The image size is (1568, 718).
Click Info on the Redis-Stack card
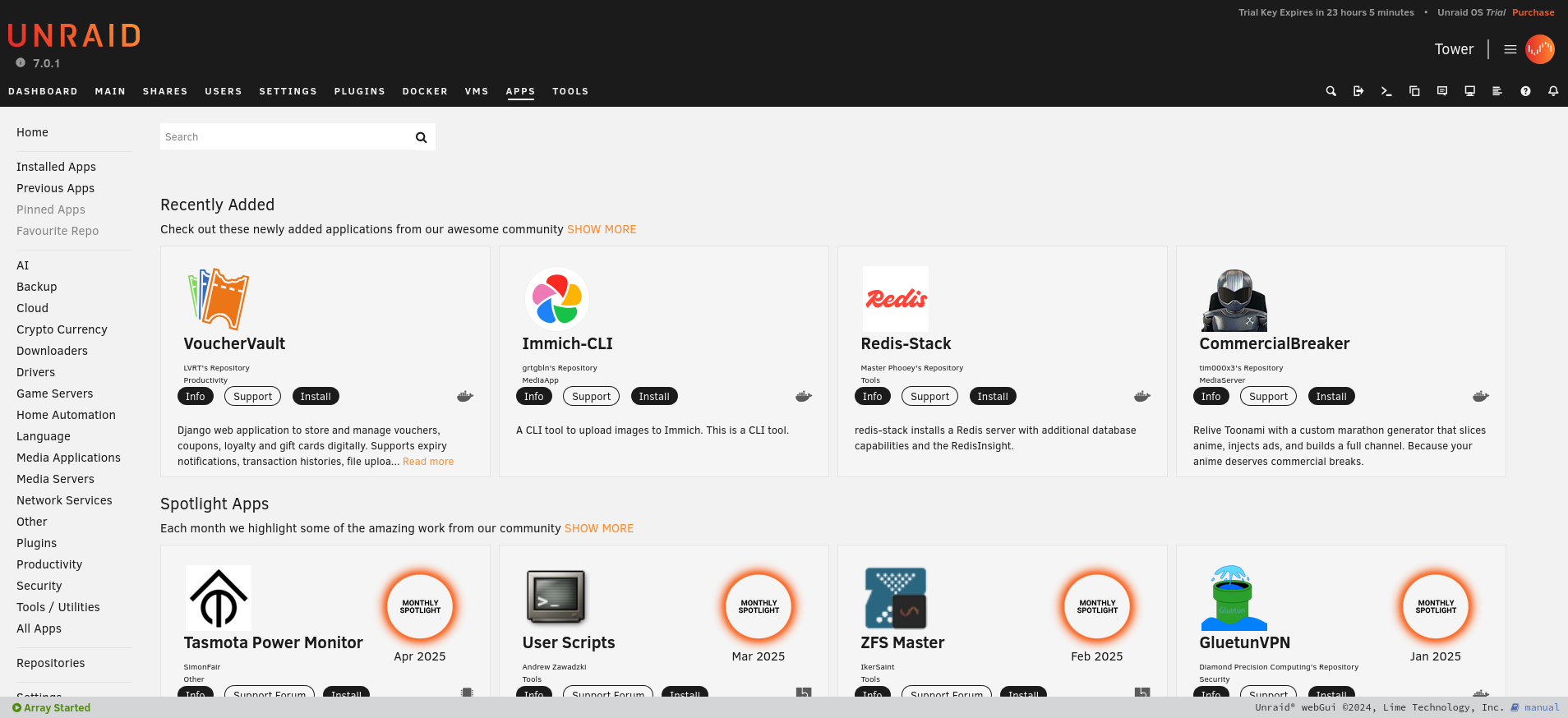[x=873, y=396]
